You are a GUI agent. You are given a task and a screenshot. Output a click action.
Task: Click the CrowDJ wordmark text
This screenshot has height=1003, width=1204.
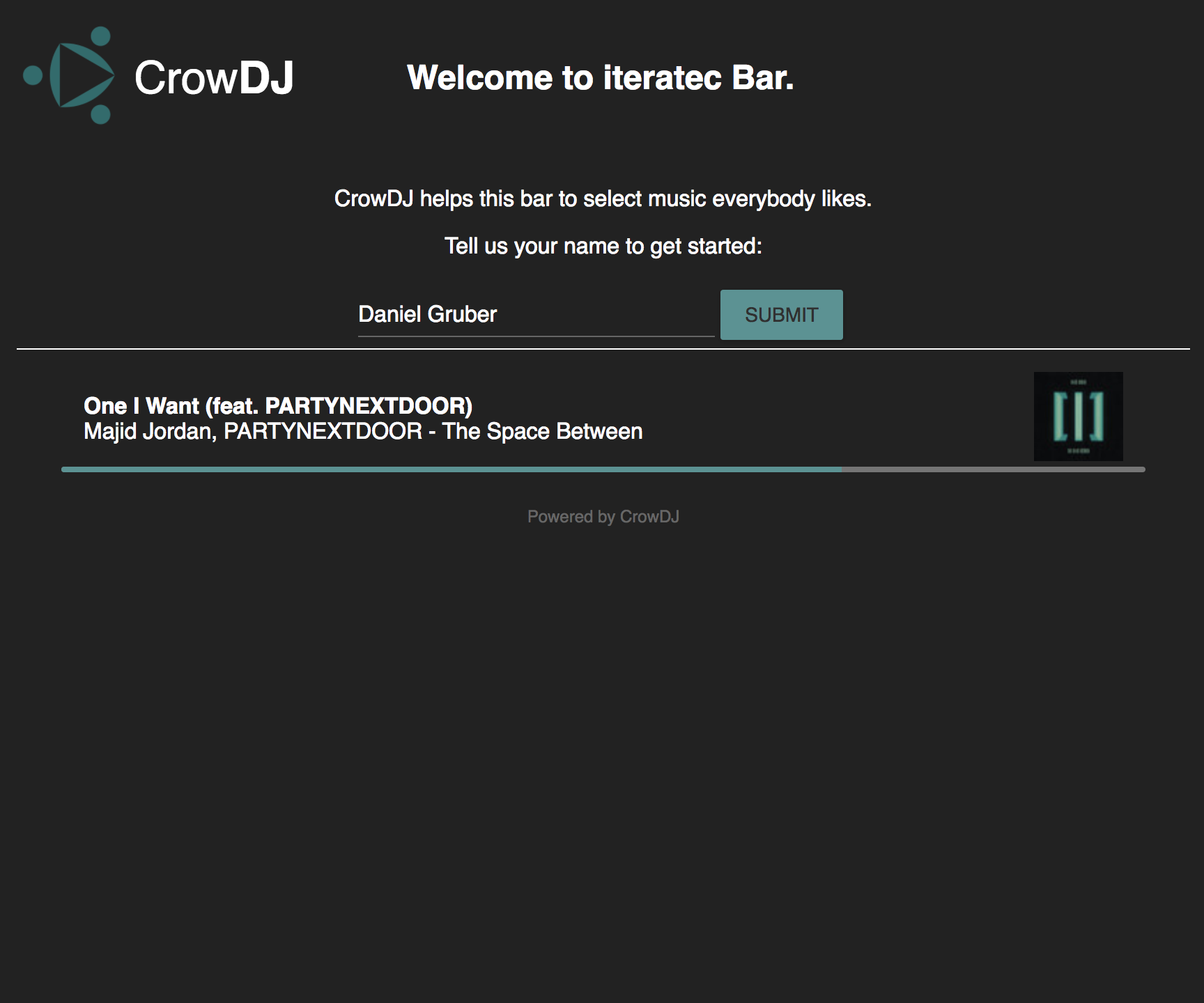pos(214,77)
